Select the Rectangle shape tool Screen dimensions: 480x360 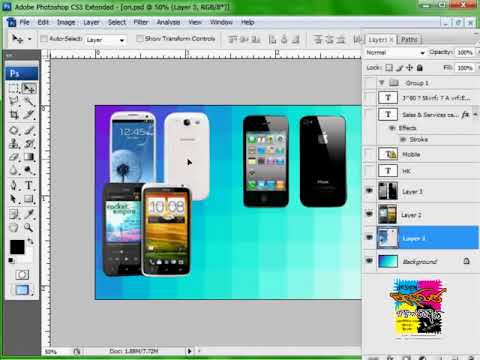29,199
